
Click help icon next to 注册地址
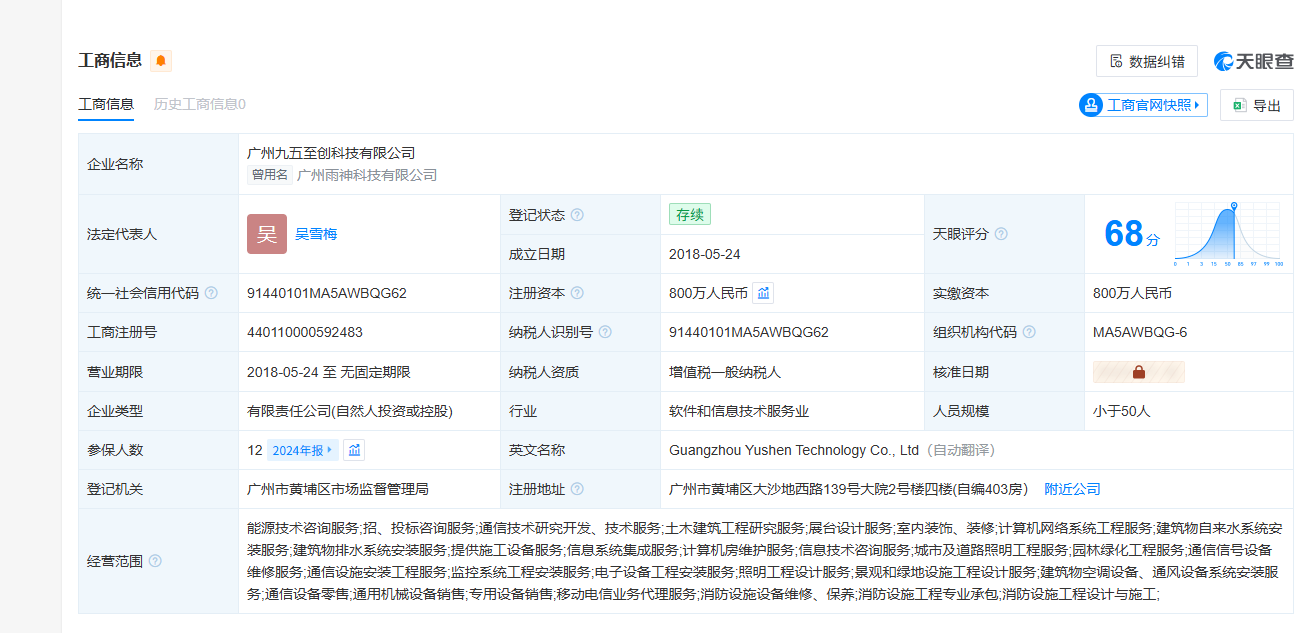click(x=577, y=489)
